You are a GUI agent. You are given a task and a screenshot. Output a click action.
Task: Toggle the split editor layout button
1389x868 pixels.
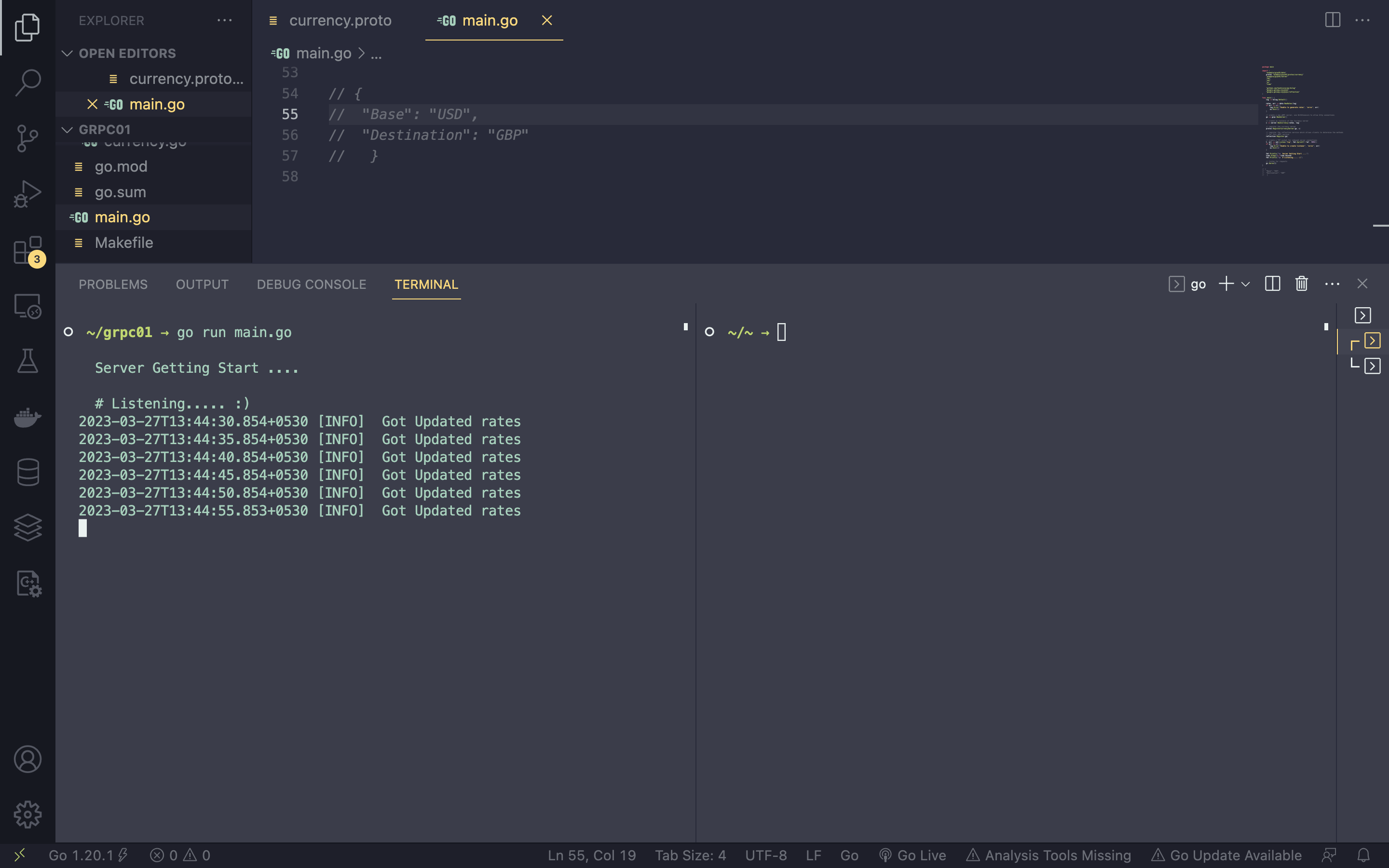1332,20
